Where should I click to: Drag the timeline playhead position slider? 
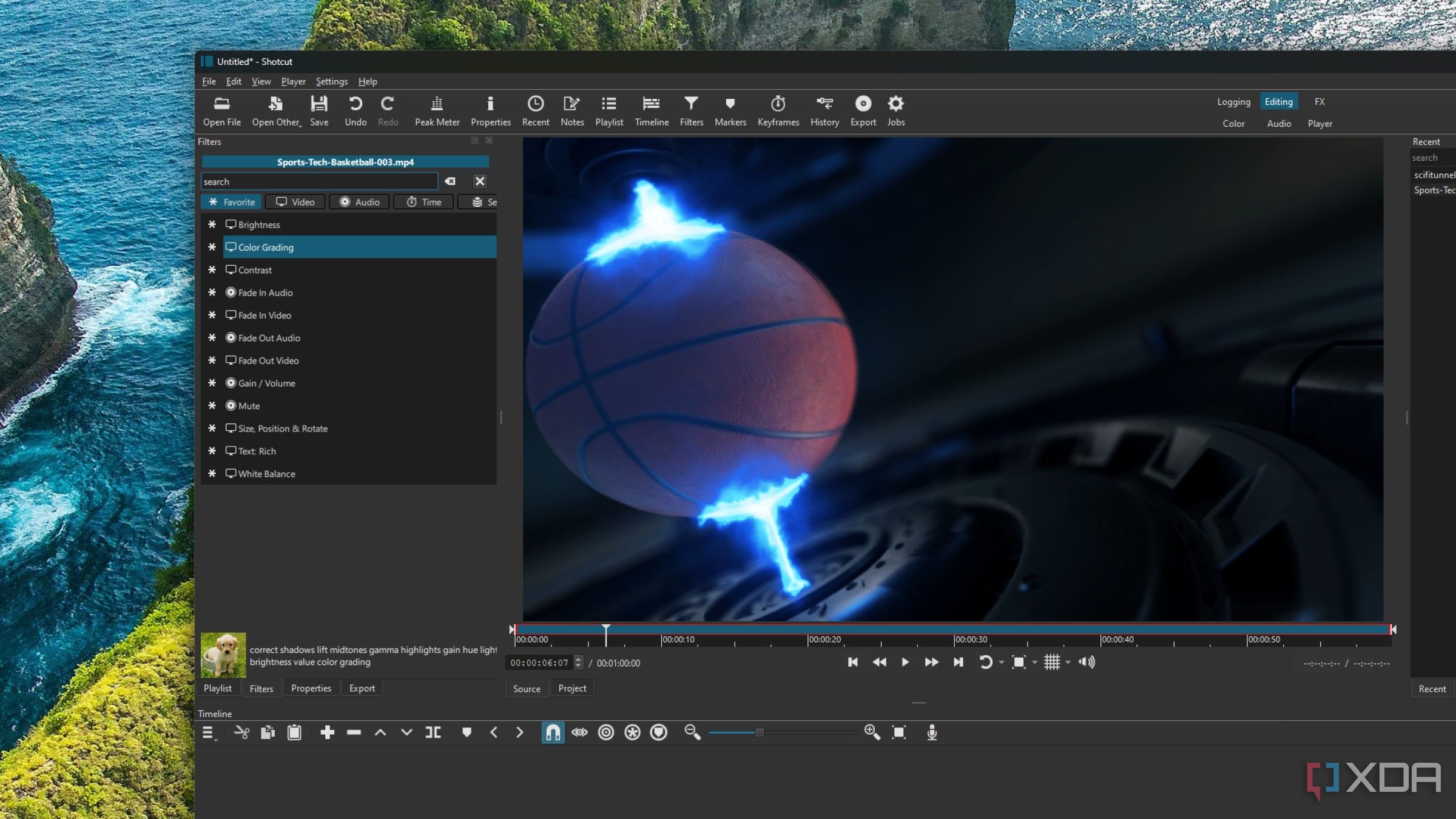click(x=605, y=628)
